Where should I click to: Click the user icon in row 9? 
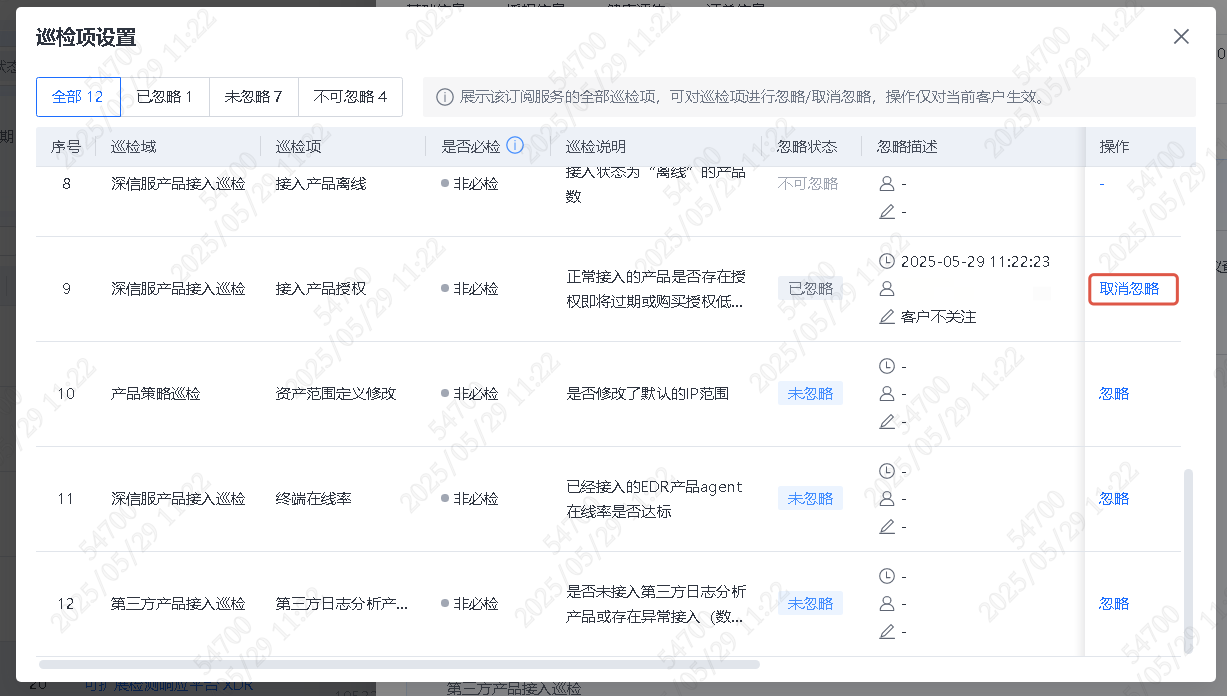[886, 289]
